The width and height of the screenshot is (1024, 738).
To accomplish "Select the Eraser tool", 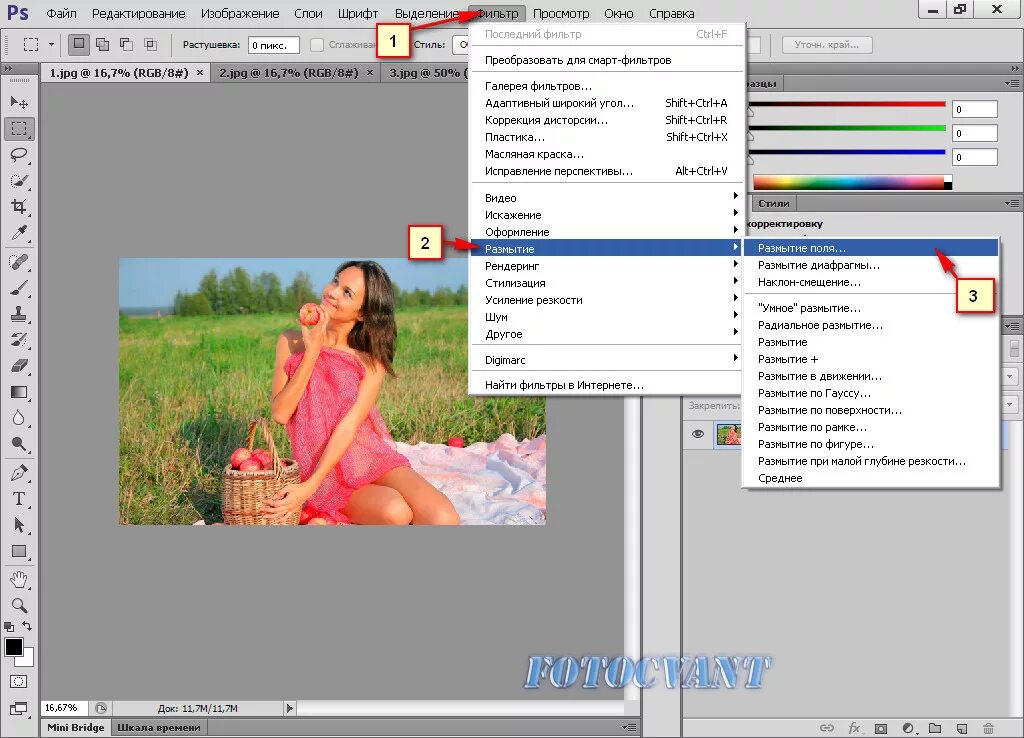I will click(19, 366).
